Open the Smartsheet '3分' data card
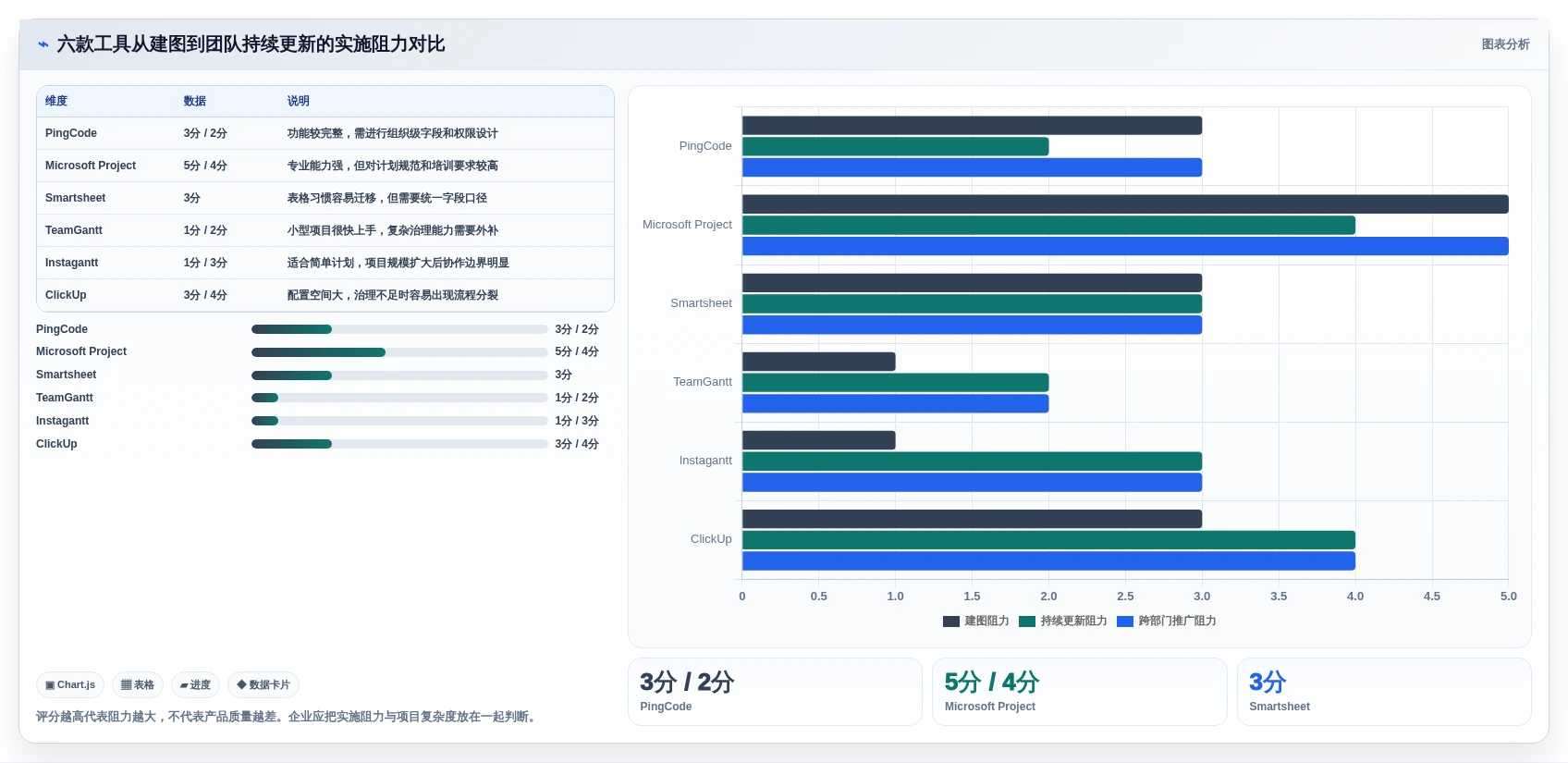 [x=1384, y=692]
